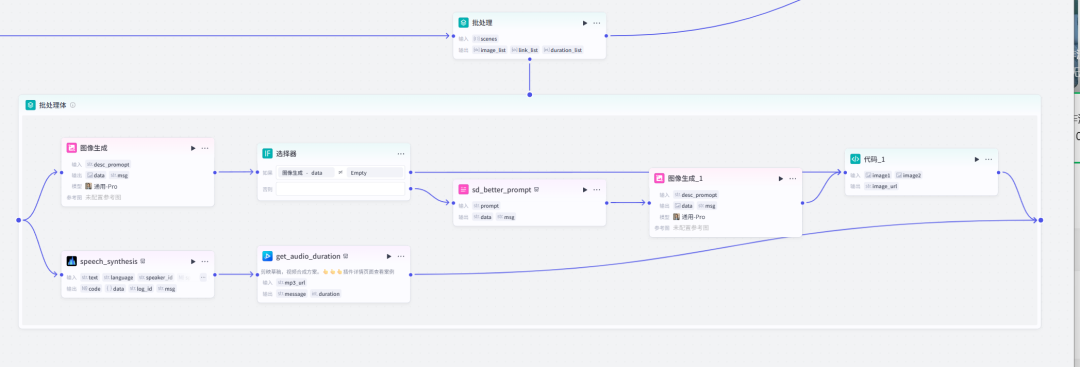1080x367 pixels.
Task: Click the Empty condition value field
Action: (375, 172)
